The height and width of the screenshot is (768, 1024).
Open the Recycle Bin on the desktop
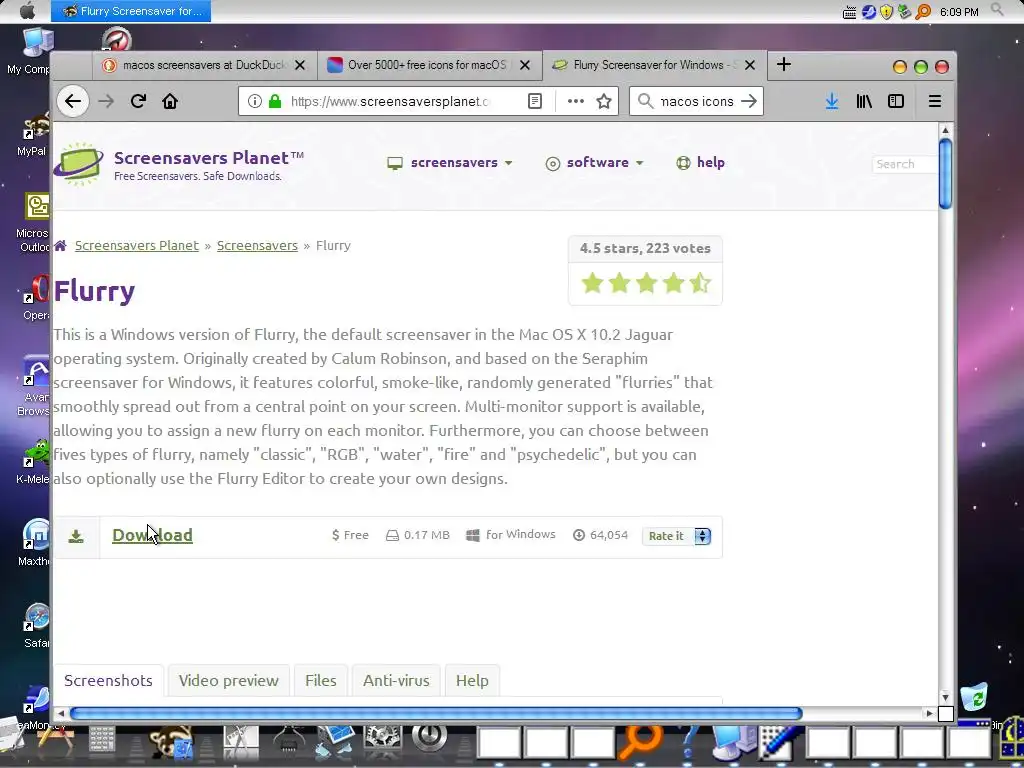pos(974,697)
